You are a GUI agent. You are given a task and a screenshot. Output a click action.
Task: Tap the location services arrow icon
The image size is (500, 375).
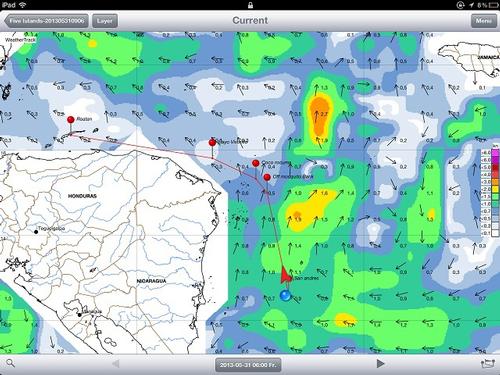tap(471, 5)
